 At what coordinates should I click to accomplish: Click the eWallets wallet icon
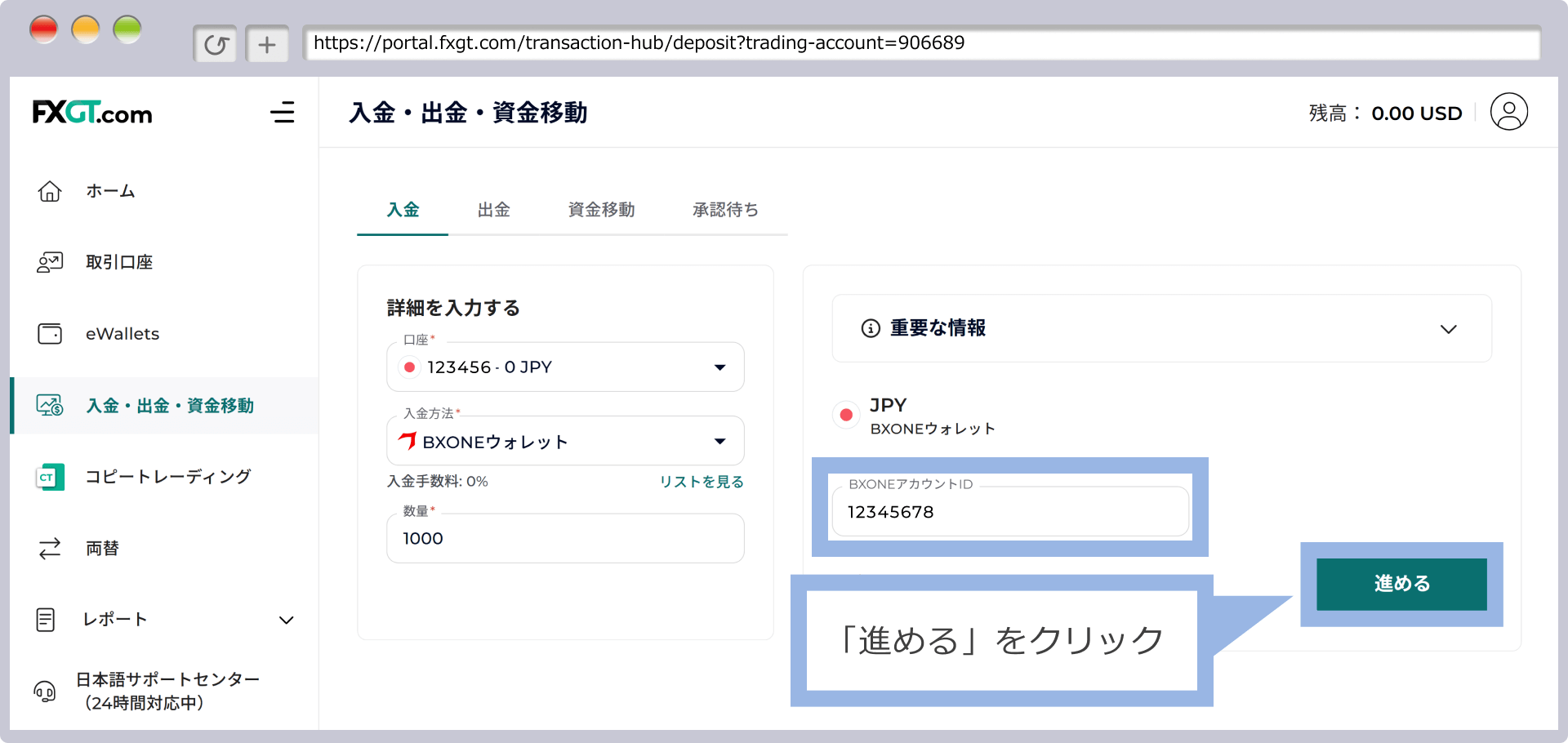click(50, 333)
